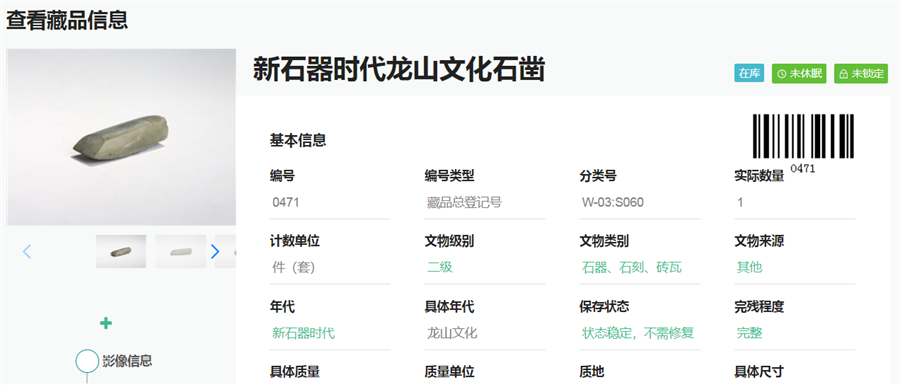Click the barcode image 0471

(x=803, y=136)
